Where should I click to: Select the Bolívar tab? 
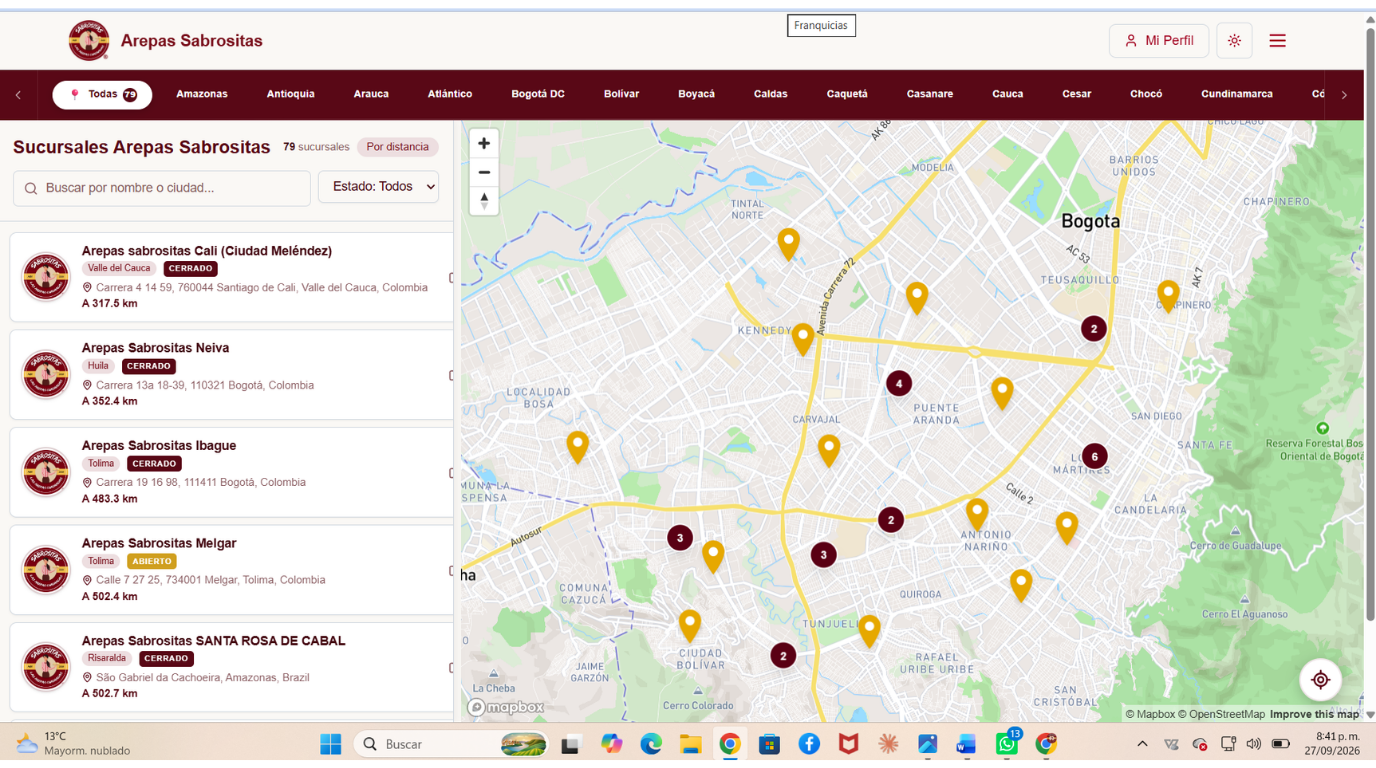[x=621, y=95]
